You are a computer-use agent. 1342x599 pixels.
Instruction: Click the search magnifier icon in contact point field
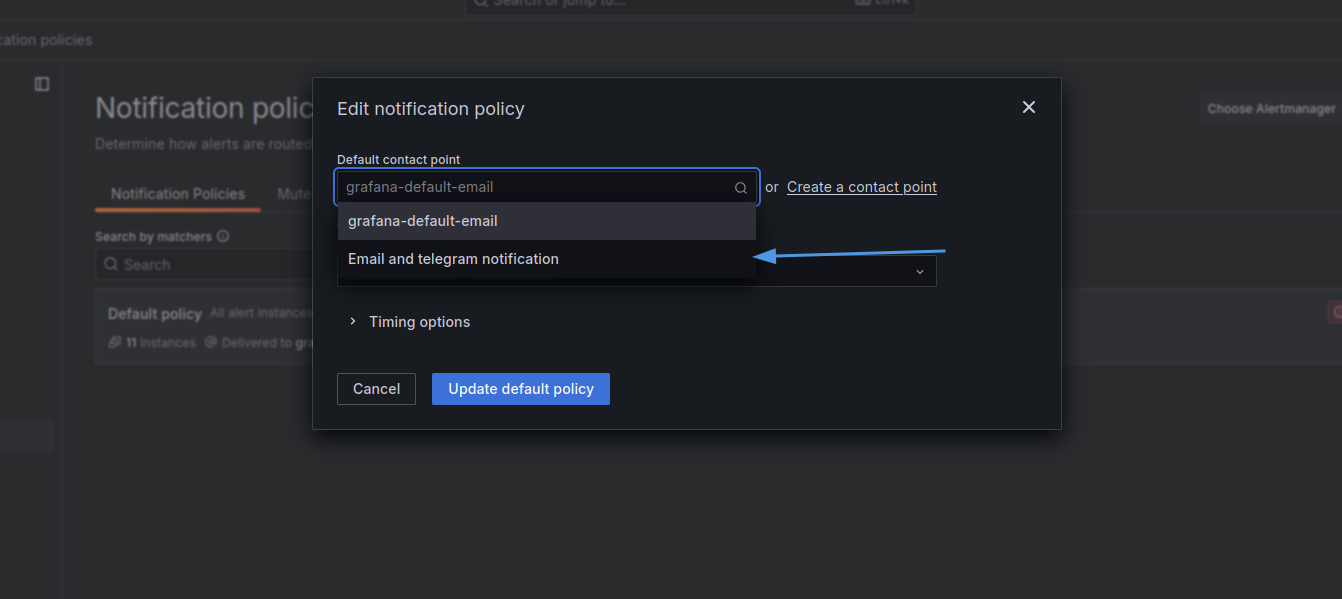point(741,187)
